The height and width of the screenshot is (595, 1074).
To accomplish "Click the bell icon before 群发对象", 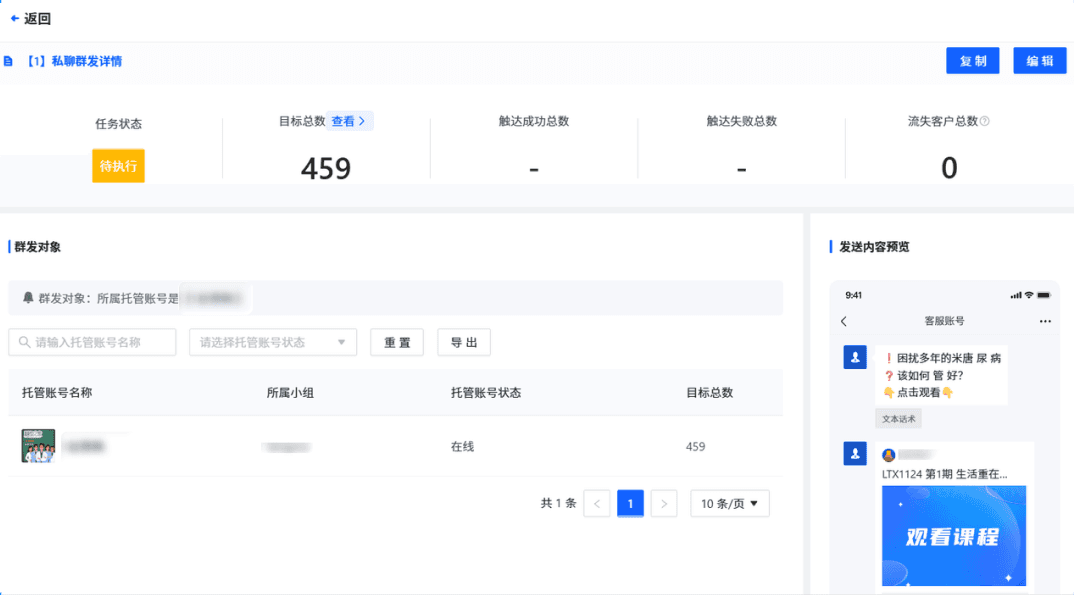I will 28,298.
